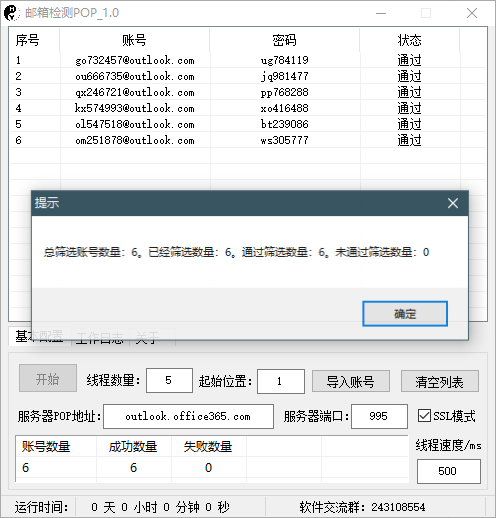This screenshot has width=496, height=518.
Task: Confirm the dialog with 确定 button
Action: click(405, 314)
